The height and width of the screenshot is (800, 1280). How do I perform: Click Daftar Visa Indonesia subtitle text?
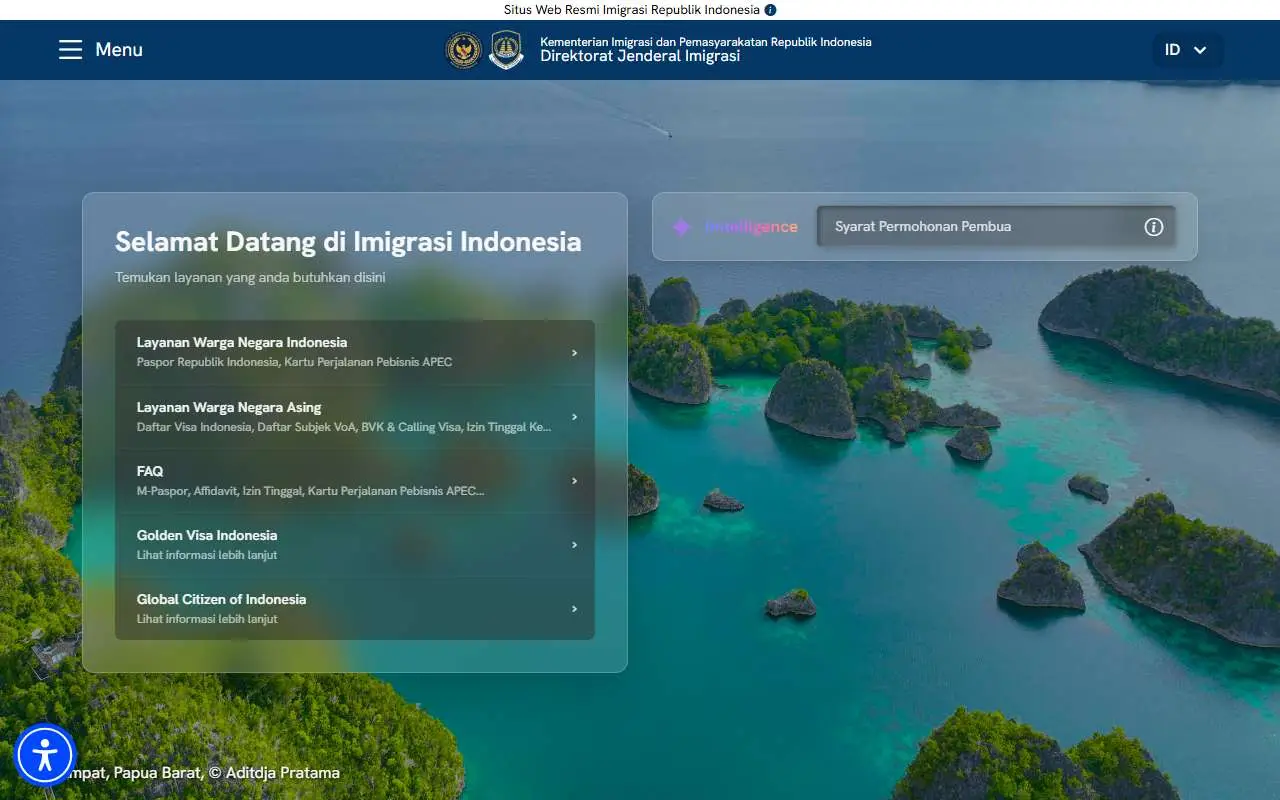[344, 427]
